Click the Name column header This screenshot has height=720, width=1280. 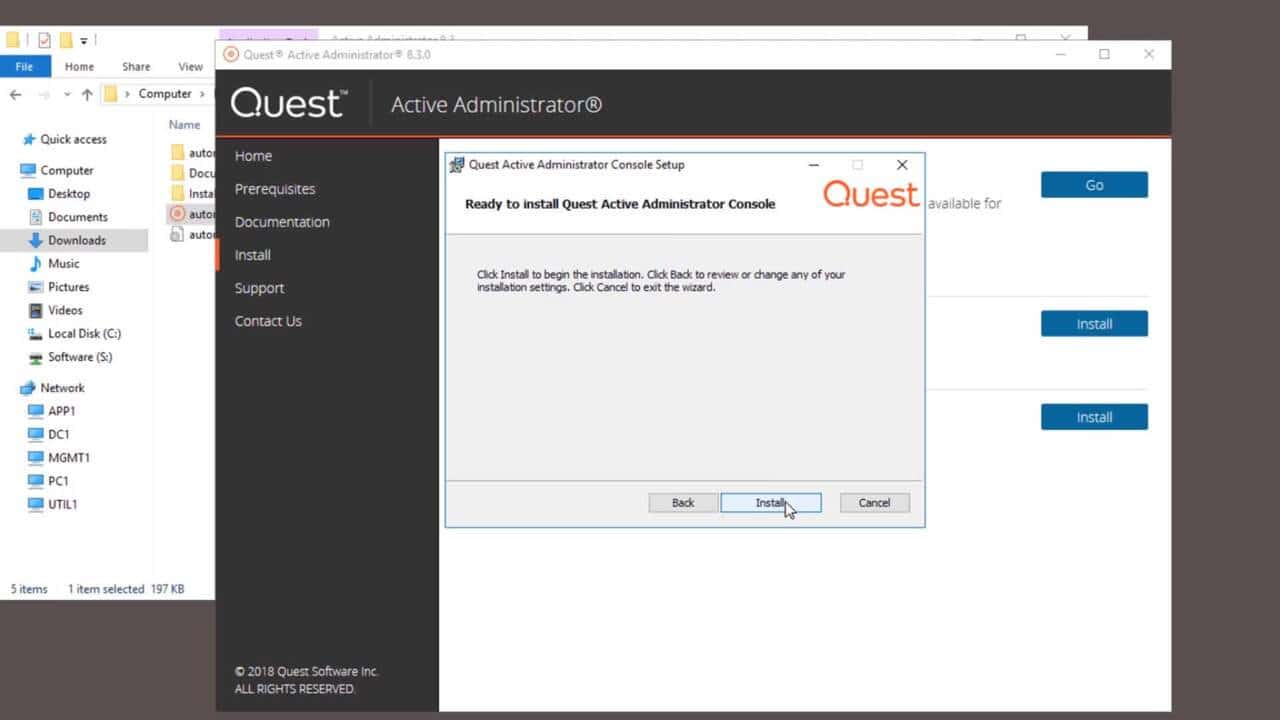point(185,125)
